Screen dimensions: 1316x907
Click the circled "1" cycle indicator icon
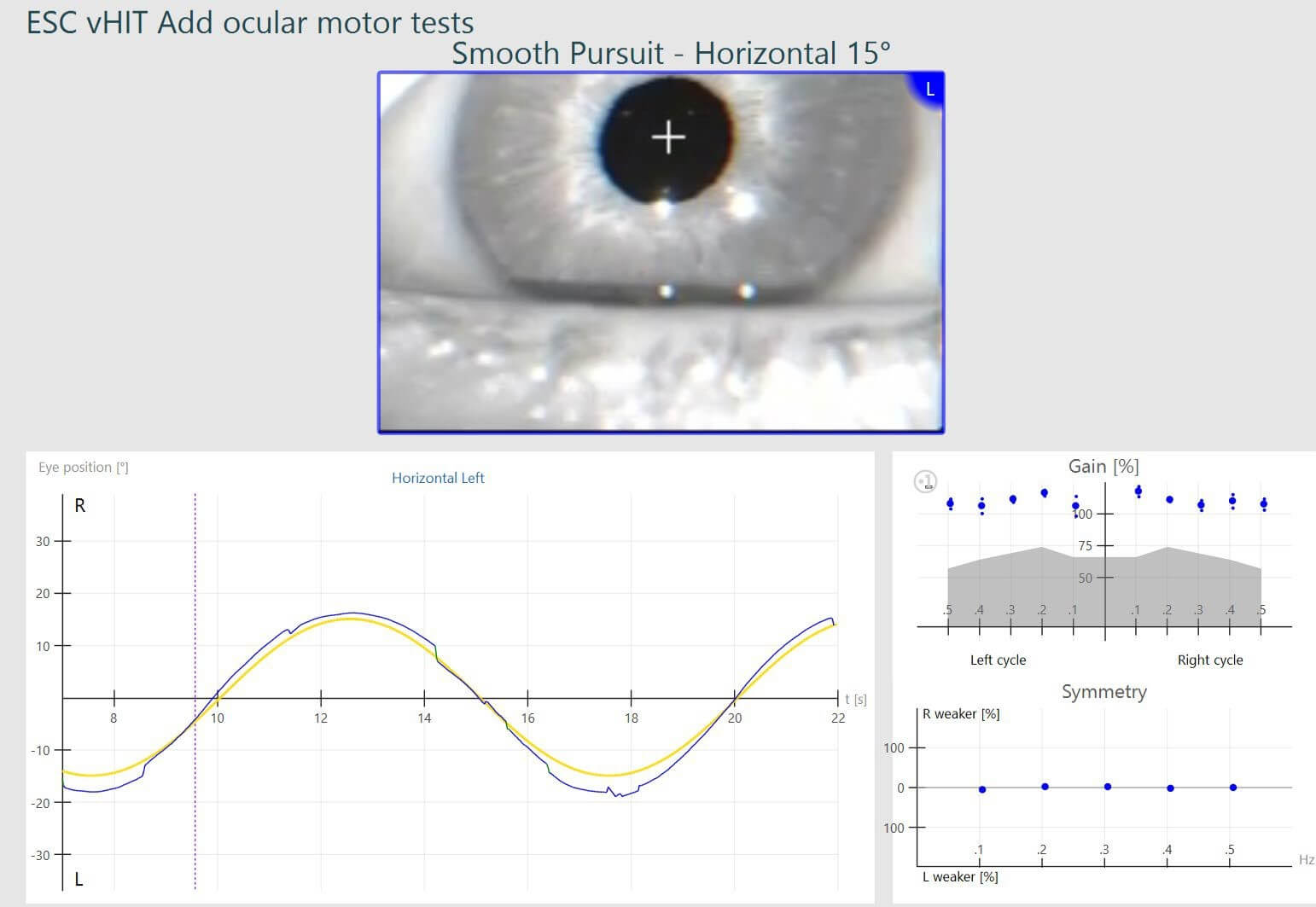(x=924, y=480)
